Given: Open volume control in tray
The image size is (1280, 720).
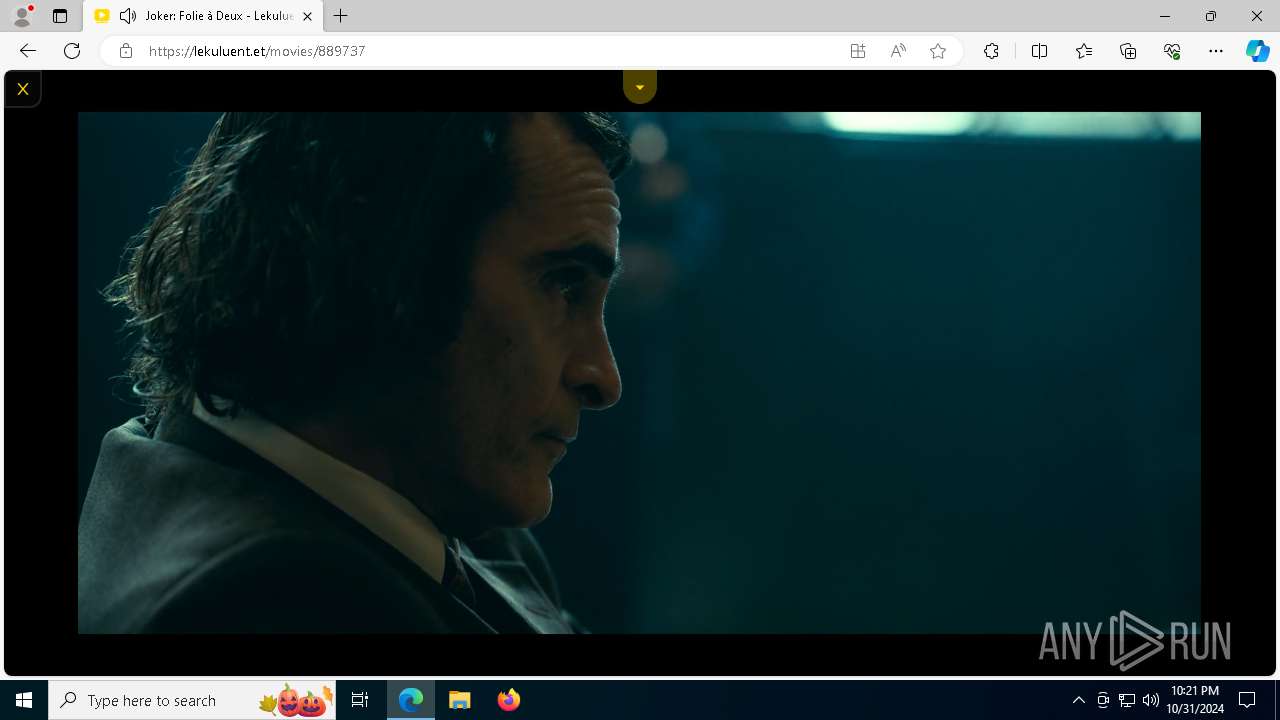Looking at the screenshot, I should (x=1150, y=700).
